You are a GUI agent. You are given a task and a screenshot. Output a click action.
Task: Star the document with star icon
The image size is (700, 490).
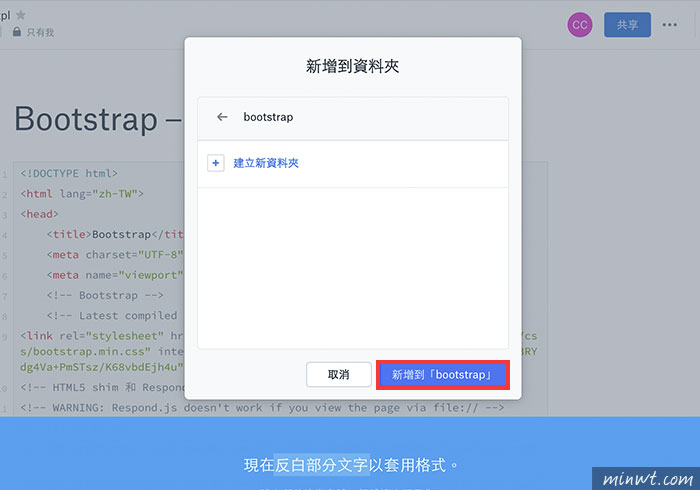coord(21,15)
